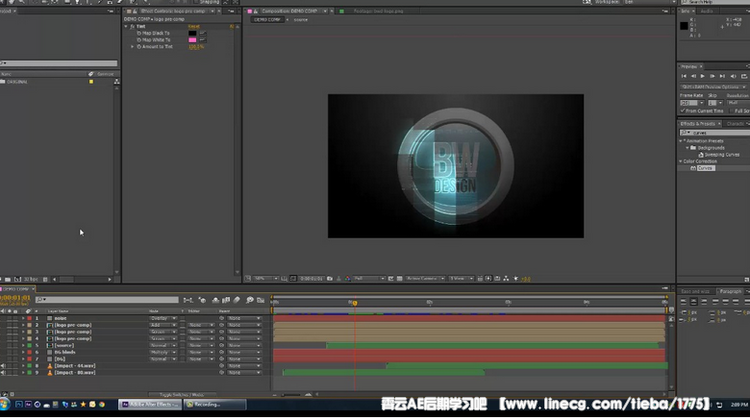Image resolution: width=750 pixels, height=420 pixels.
Task: Collapse the Color Correction category
Action: coord(682,161)
